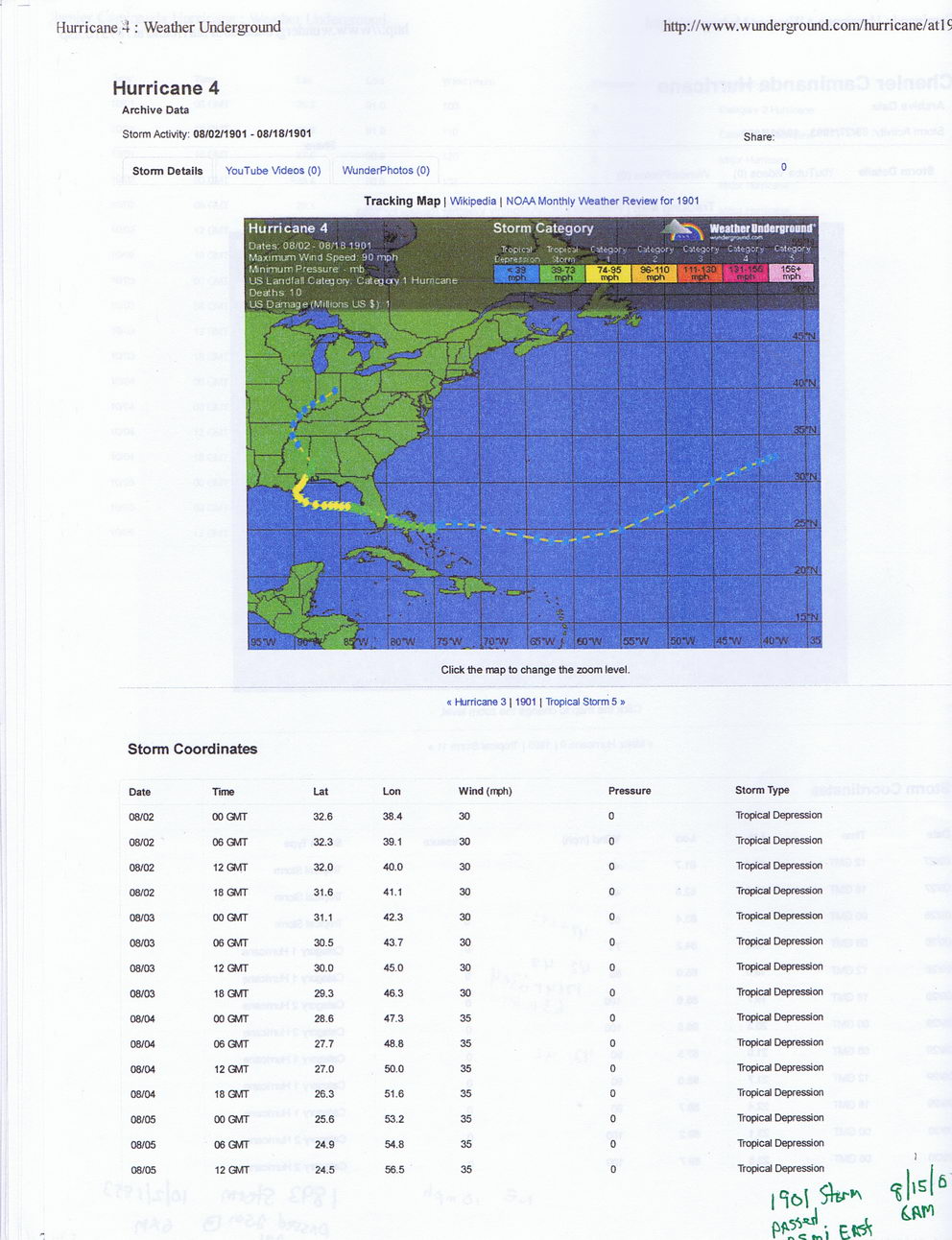Click the red Category 3 legend swatch
This screenshot has width=952, height=1240.
(701, 274)
